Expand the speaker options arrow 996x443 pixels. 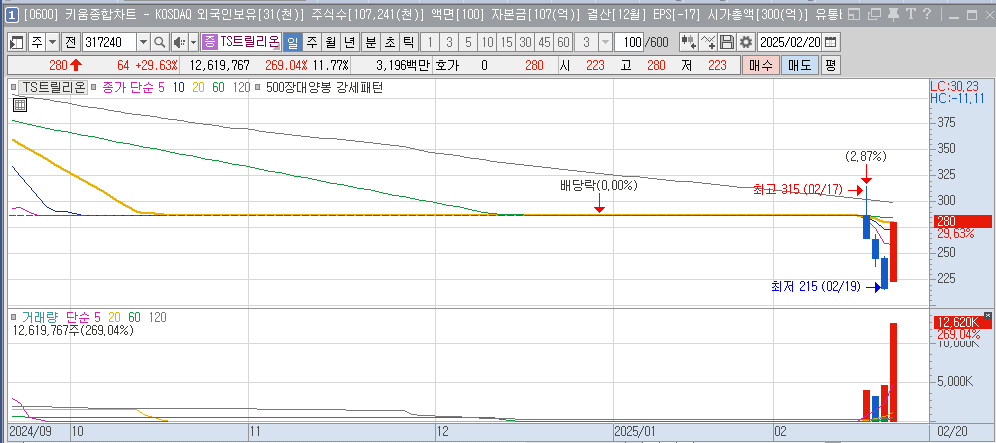point(194,43)
